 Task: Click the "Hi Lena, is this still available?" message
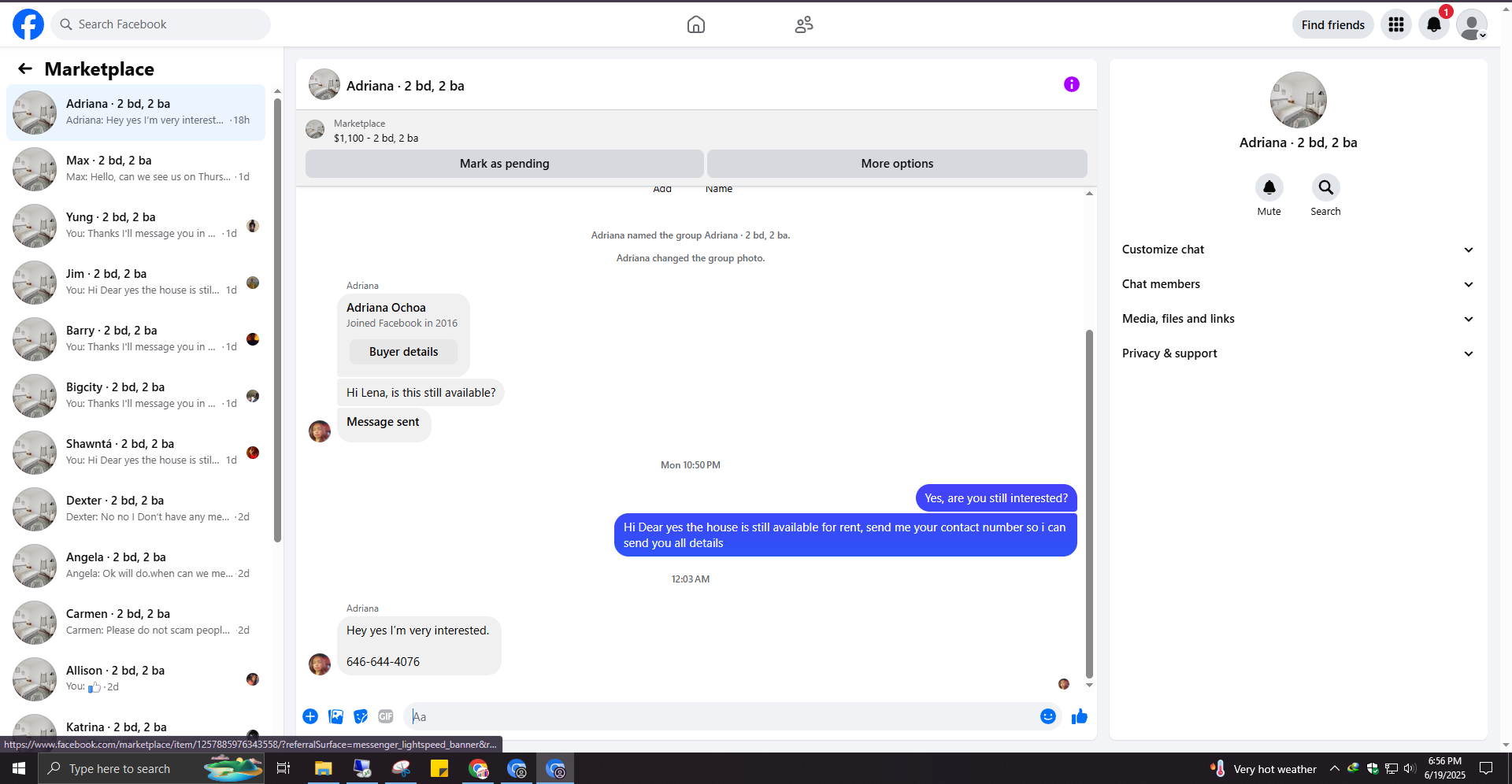(x=421, y=393)
